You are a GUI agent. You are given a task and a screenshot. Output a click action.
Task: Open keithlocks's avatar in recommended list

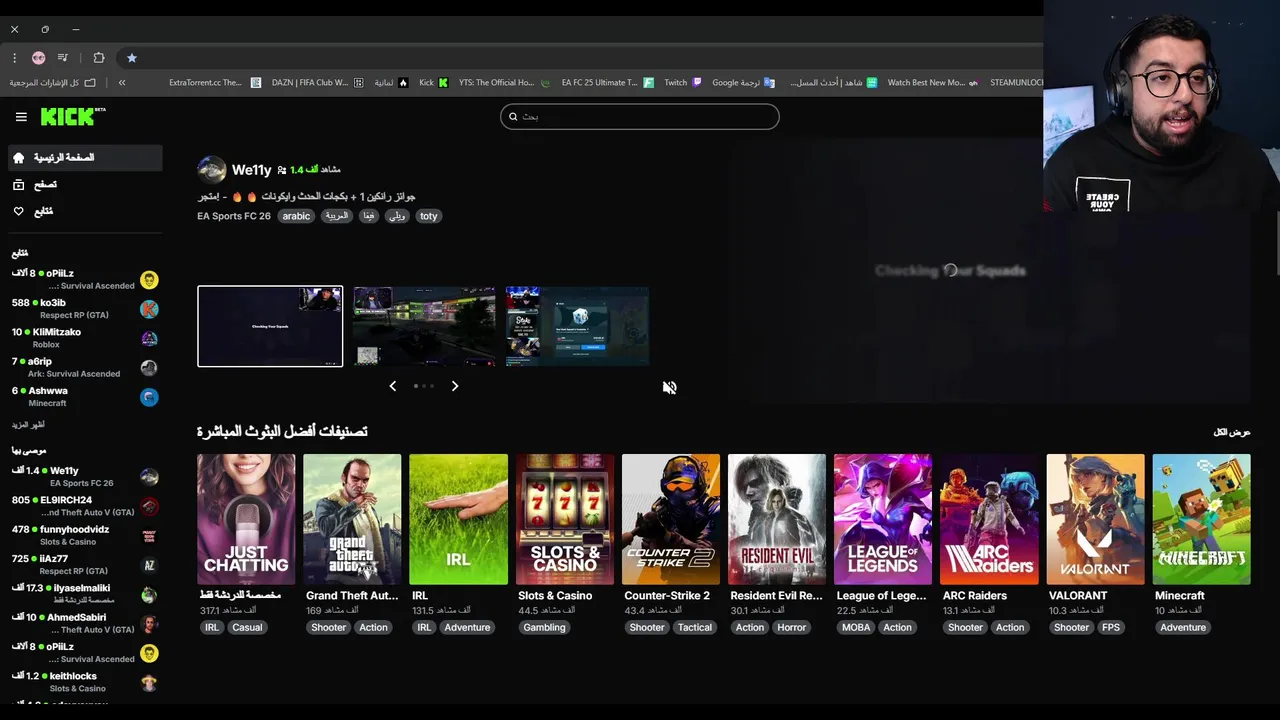point(149,683)
